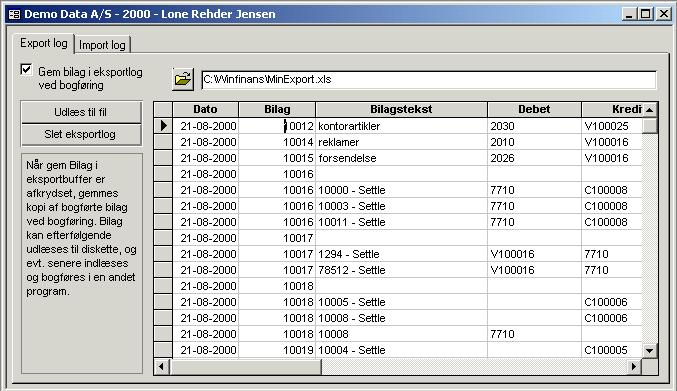
Task: Click the Udlæs til fil button
Action: click(x=81, y=112)
